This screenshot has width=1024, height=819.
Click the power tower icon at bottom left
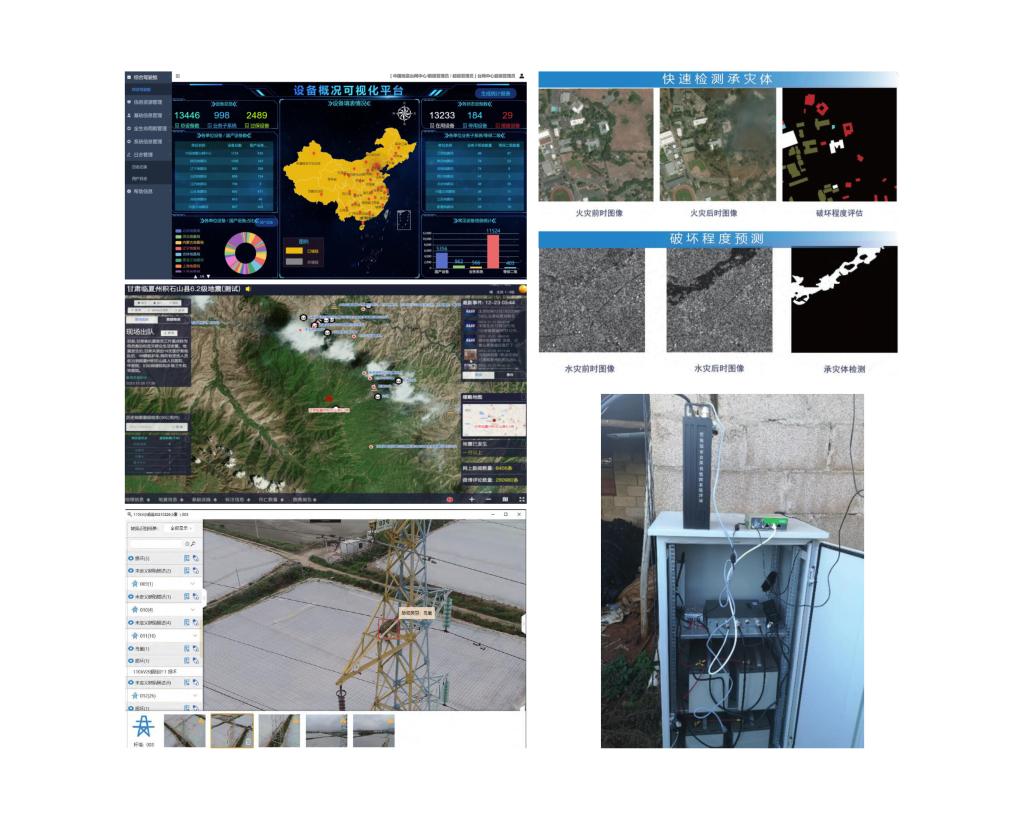click(144, 727)
